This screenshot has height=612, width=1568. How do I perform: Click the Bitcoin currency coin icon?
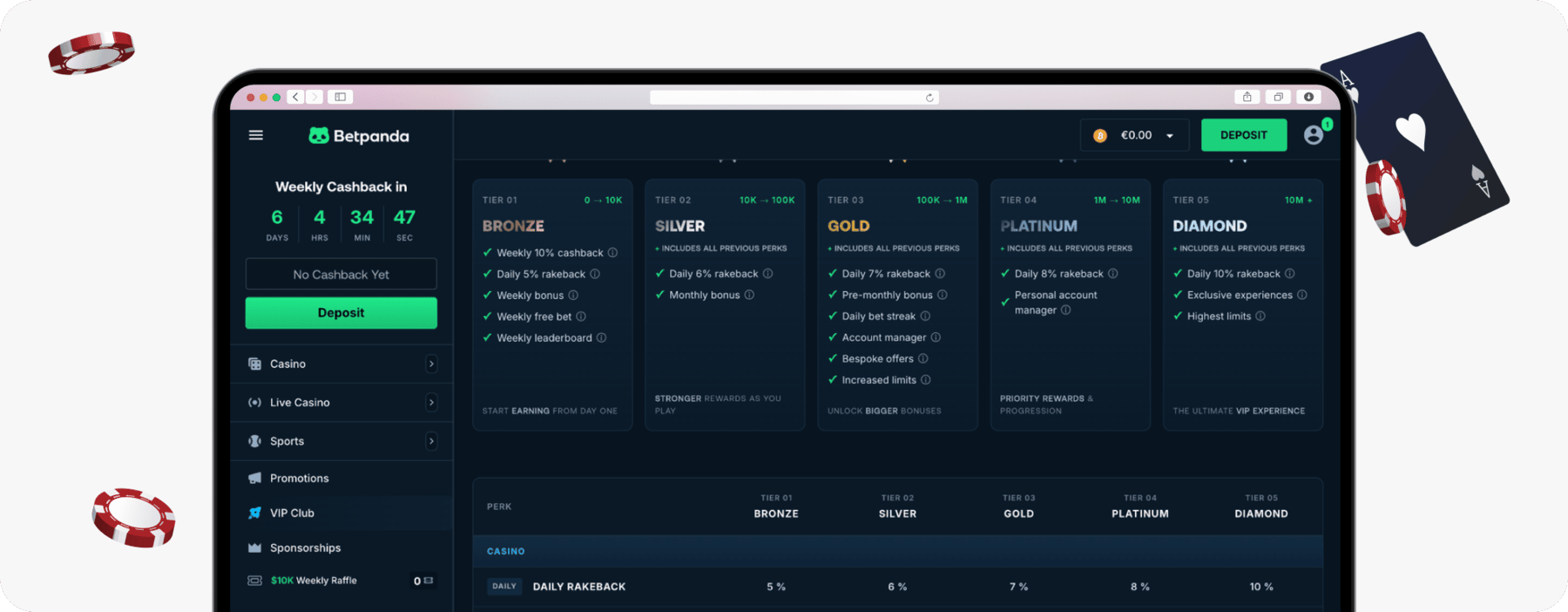click(x=1100, y=135)
